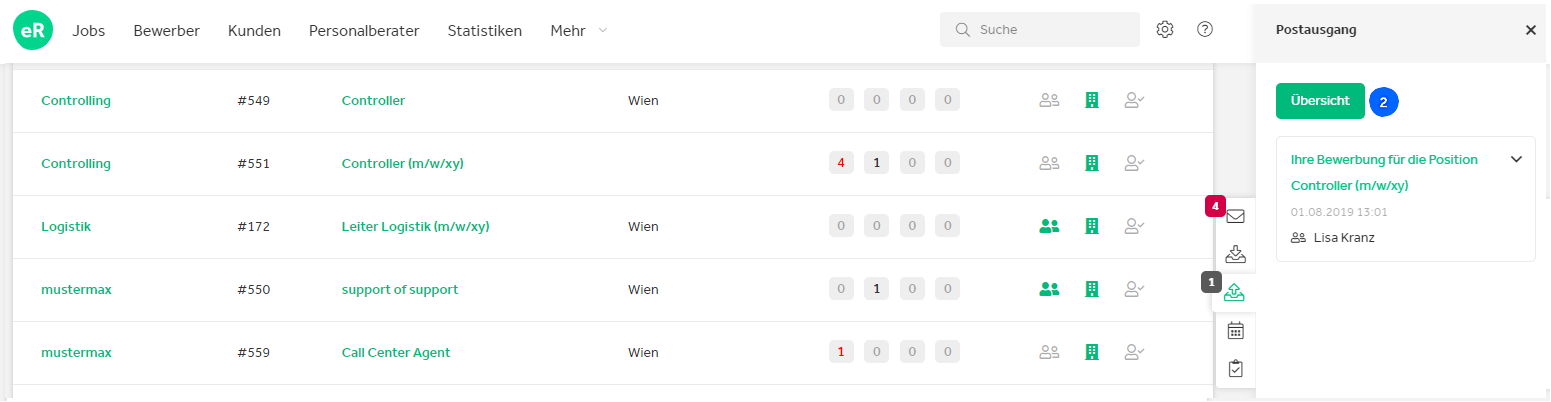Click red 4 counter for Controller (m/w/xy)

click(x=841, y=163)
